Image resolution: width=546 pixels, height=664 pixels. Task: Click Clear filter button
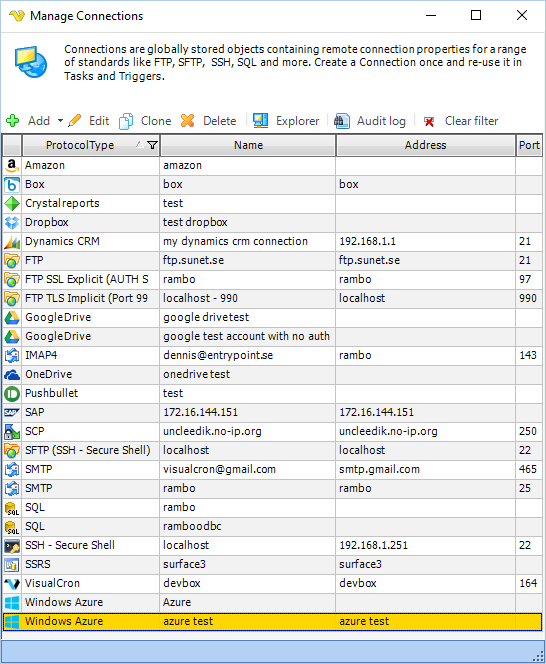click(x=461, y=121)
